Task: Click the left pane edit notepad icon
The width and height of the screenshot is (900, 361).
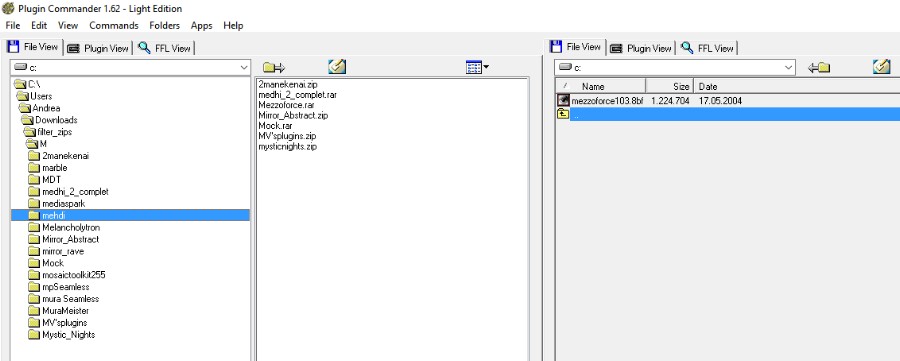Action: (337, 67)
